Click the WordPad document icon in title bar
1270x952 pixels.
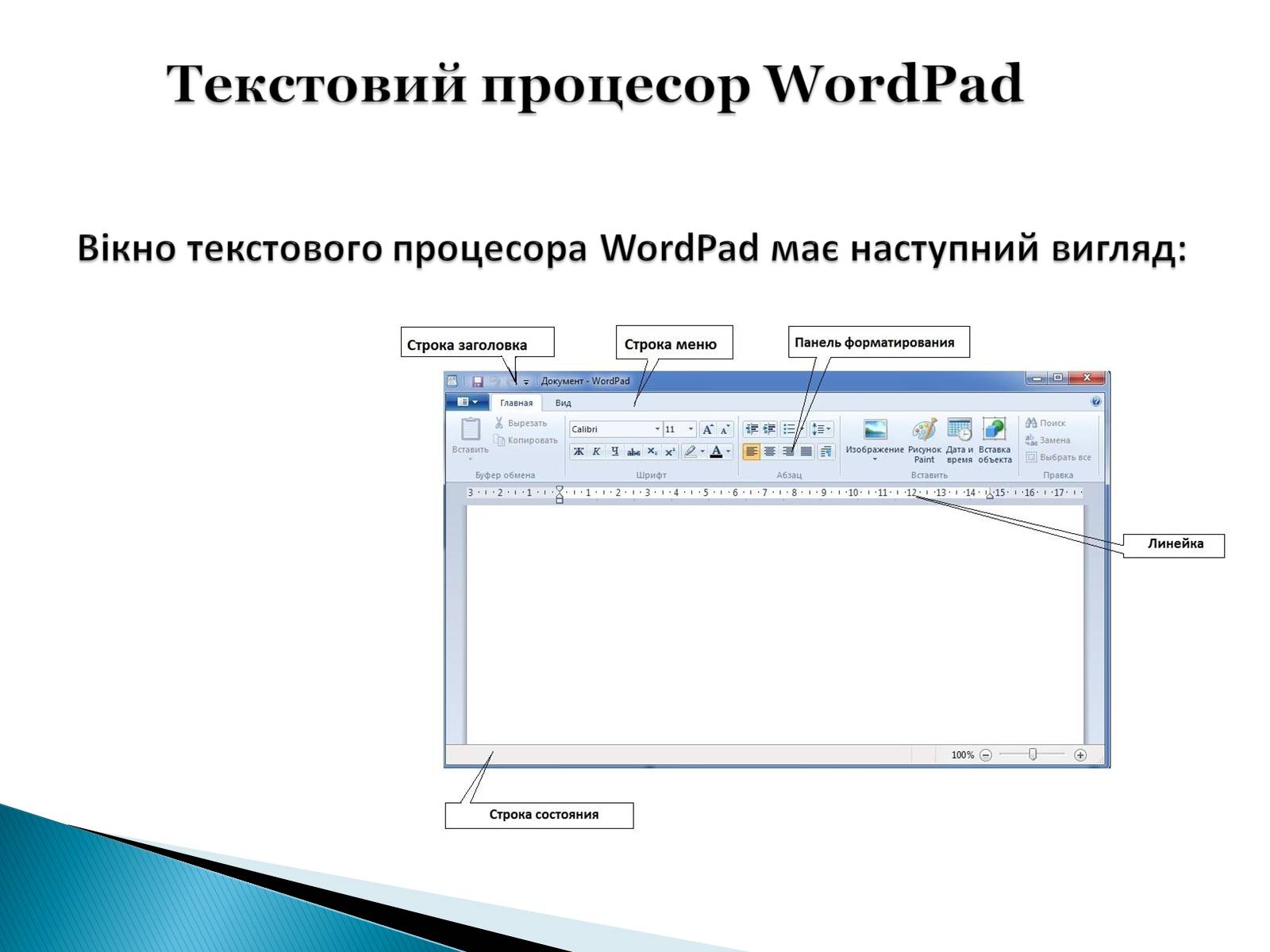coord(452,382)
